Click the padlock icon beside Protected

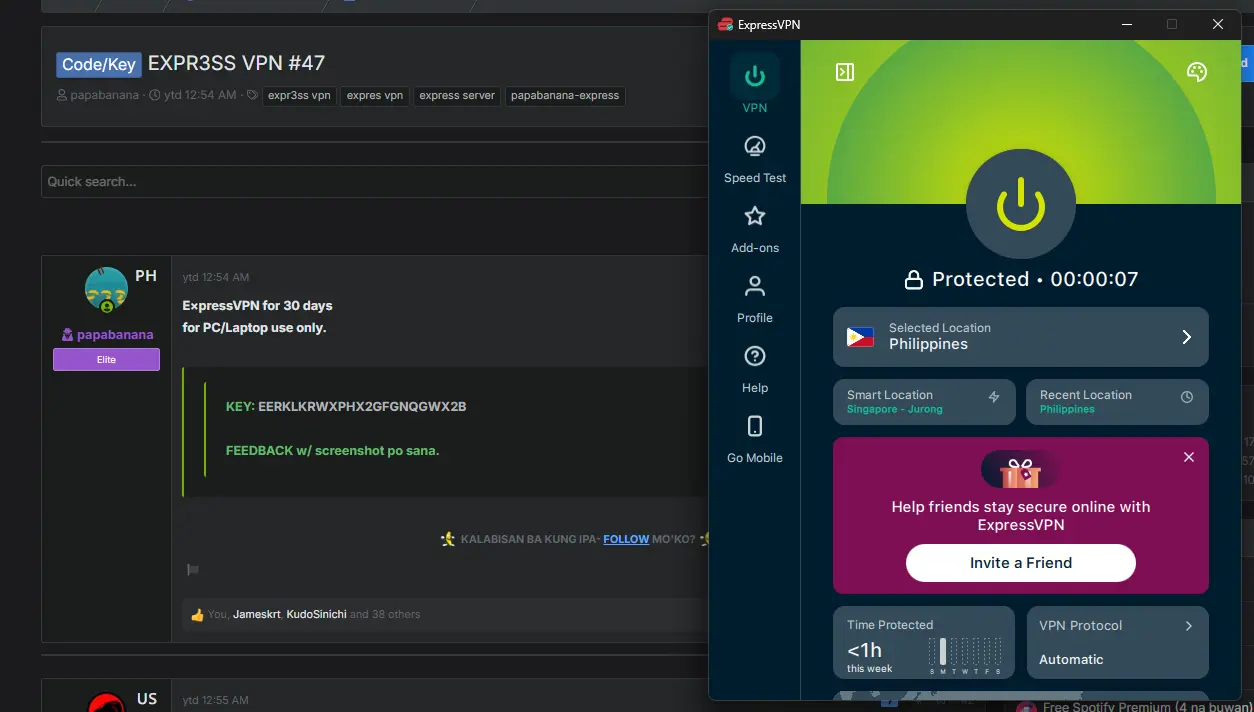pyautogui.click(x=913, y=280)
